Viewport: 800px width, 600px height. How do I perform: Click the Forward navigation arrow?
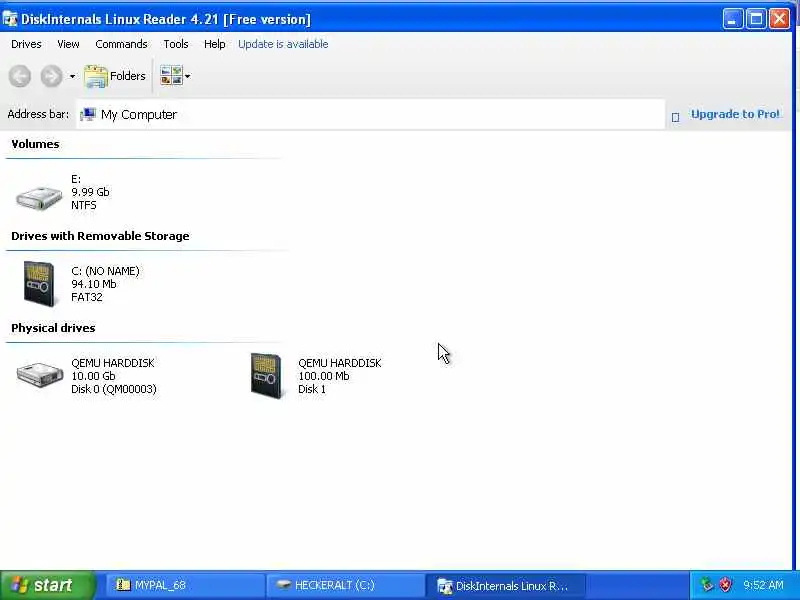pos(51,77)
